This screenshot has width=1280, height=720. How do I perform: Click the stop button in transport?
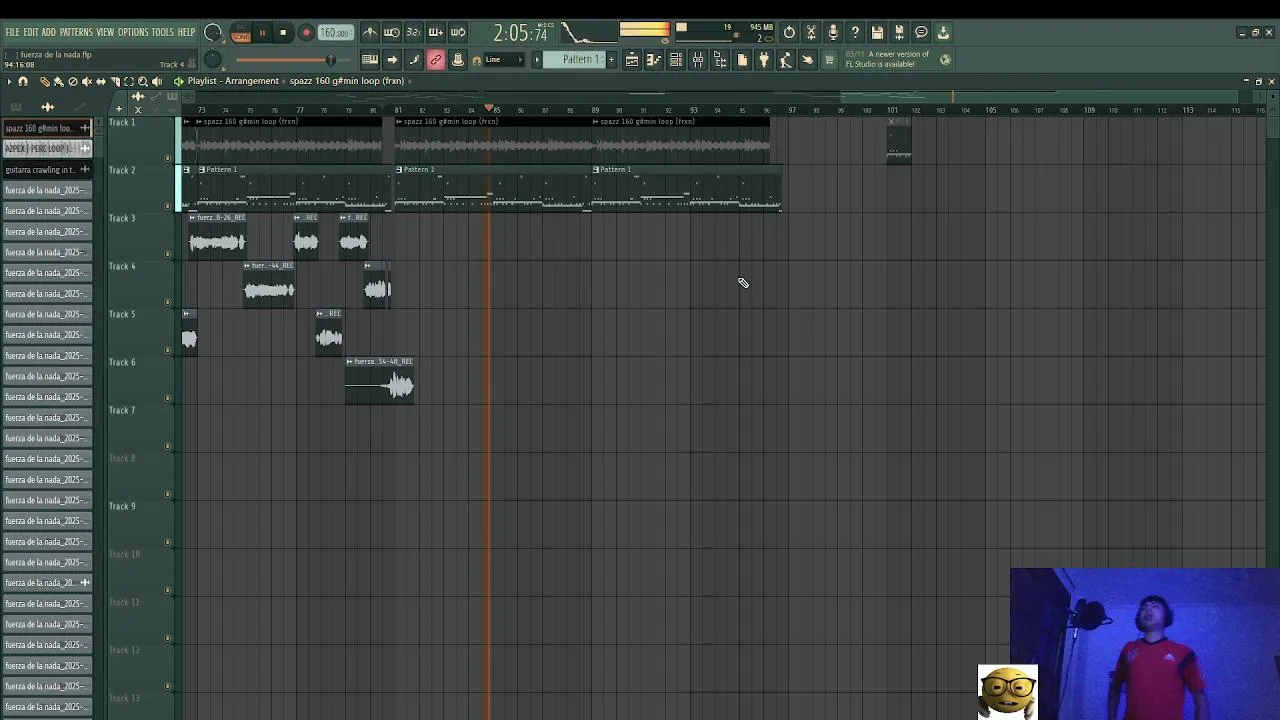(283, 33)
